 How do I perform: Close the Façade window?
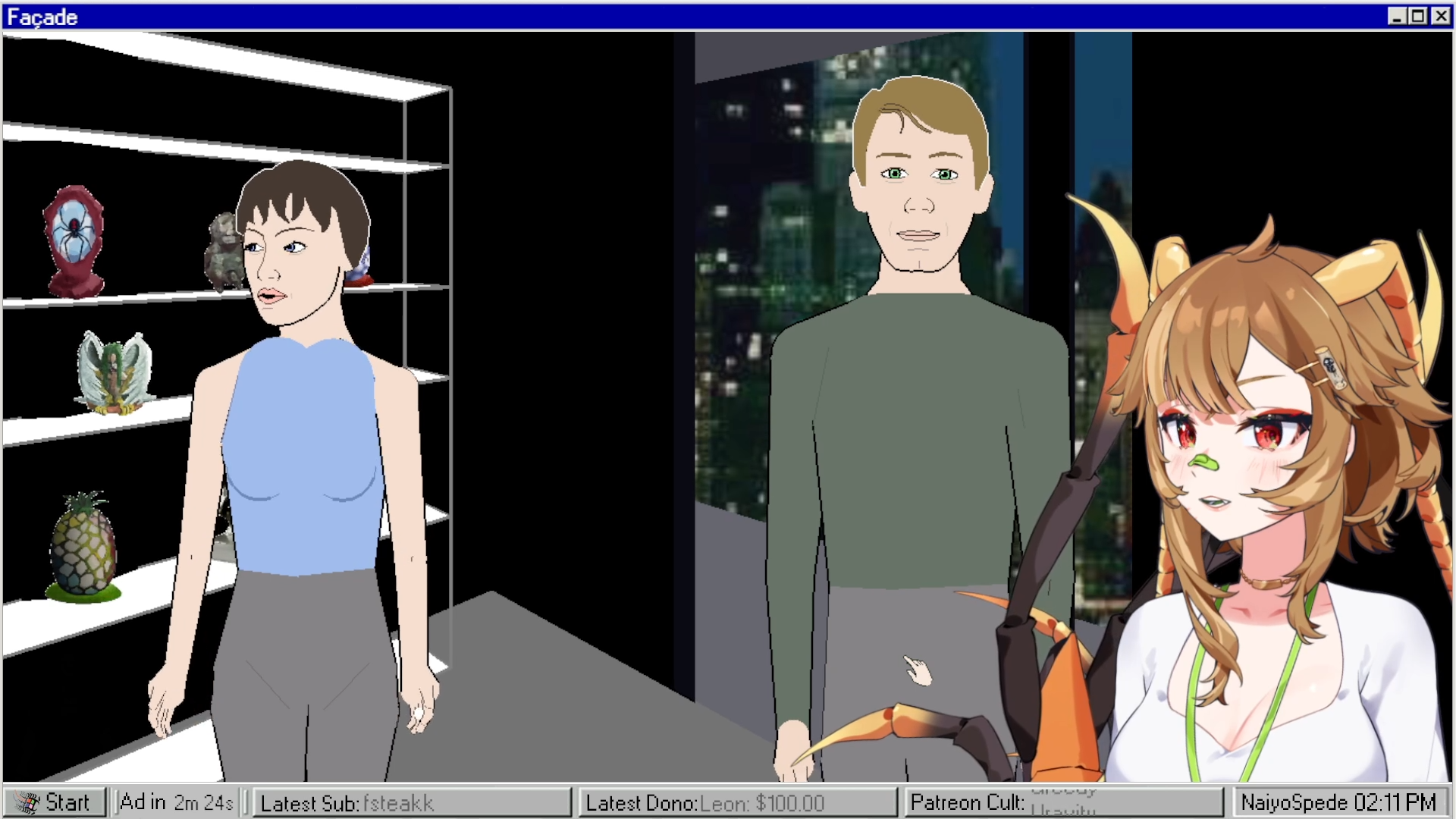point(1440,16)
